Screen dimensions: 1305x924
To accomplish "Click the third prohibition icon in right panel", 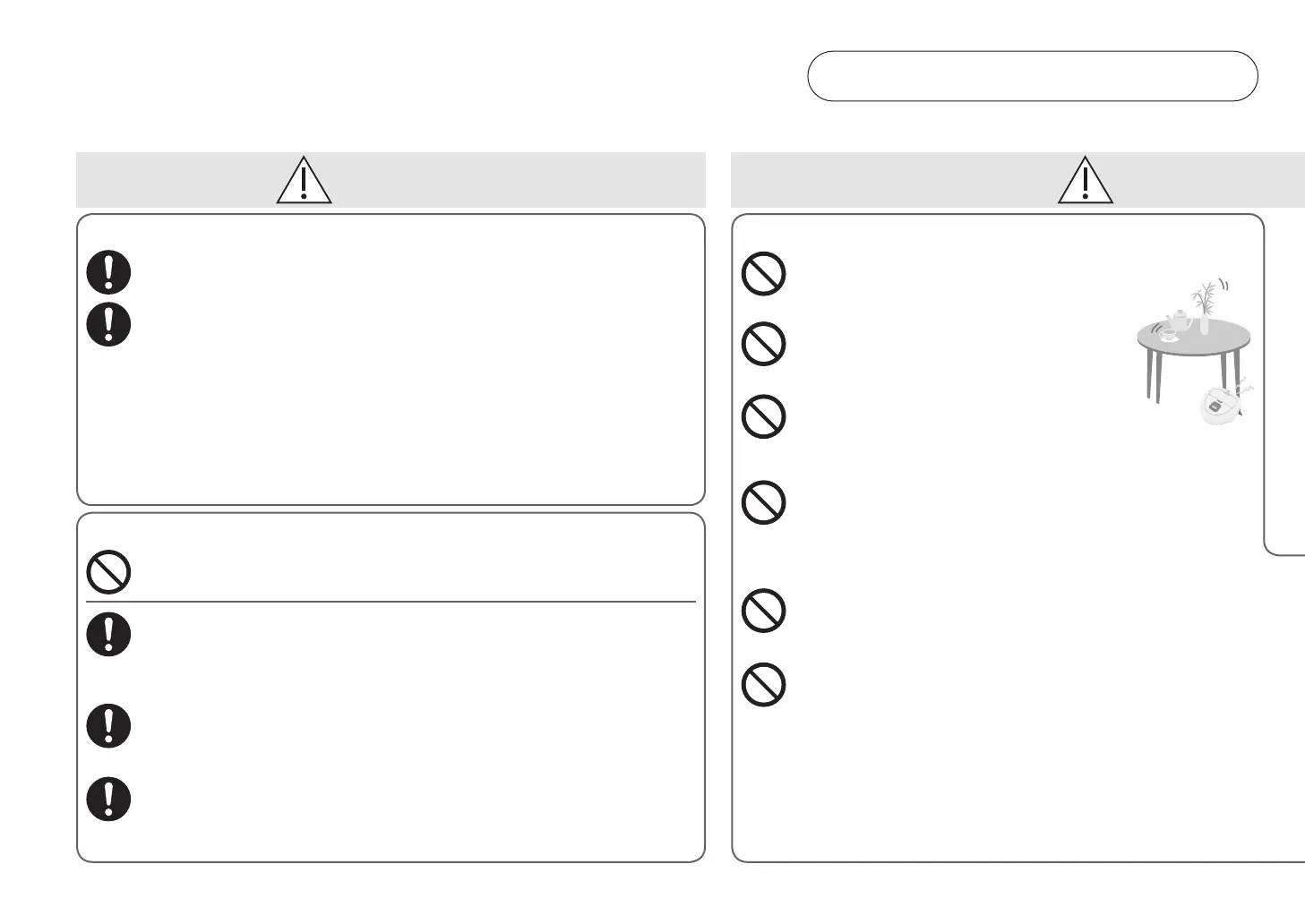I will click(x=763, y=416).
